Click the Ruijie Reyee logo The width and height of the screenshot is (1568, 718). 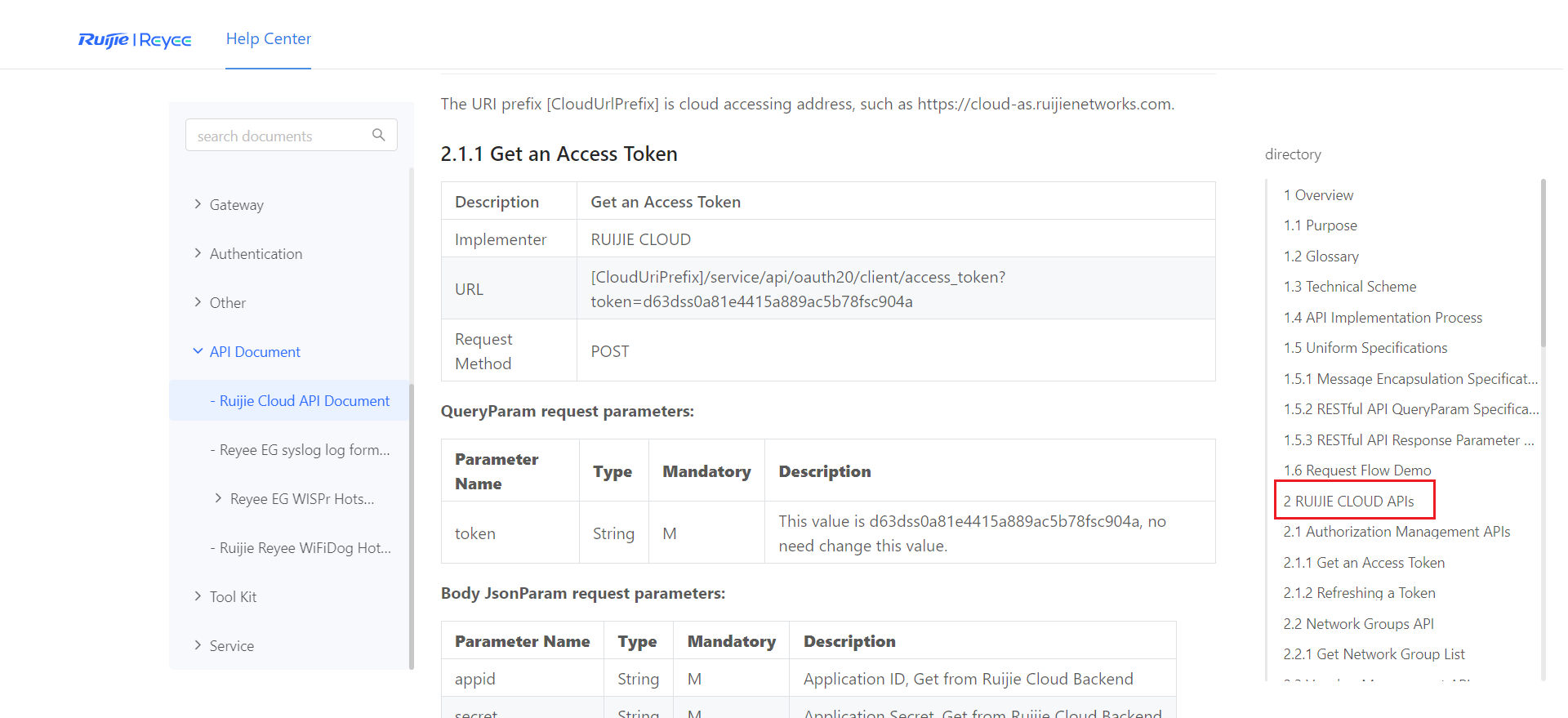coord(135,40)
